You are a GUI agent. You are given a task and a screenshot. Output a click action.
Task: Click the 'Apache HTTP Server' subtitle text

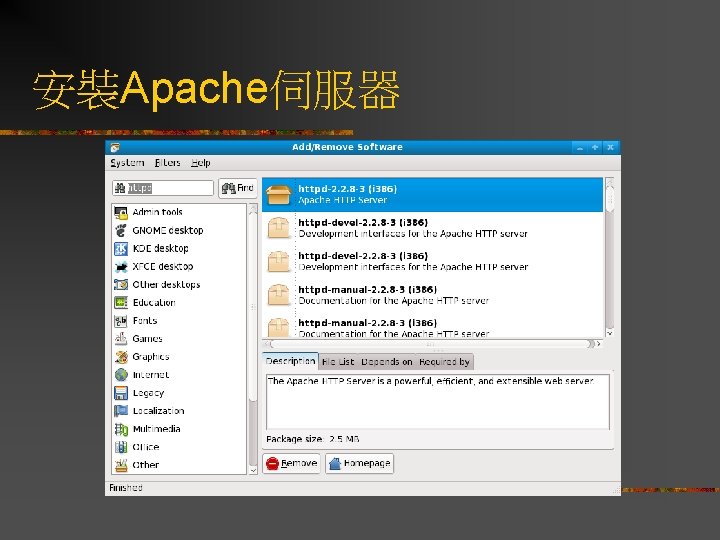pyautogui.click(x=343, y=200)
